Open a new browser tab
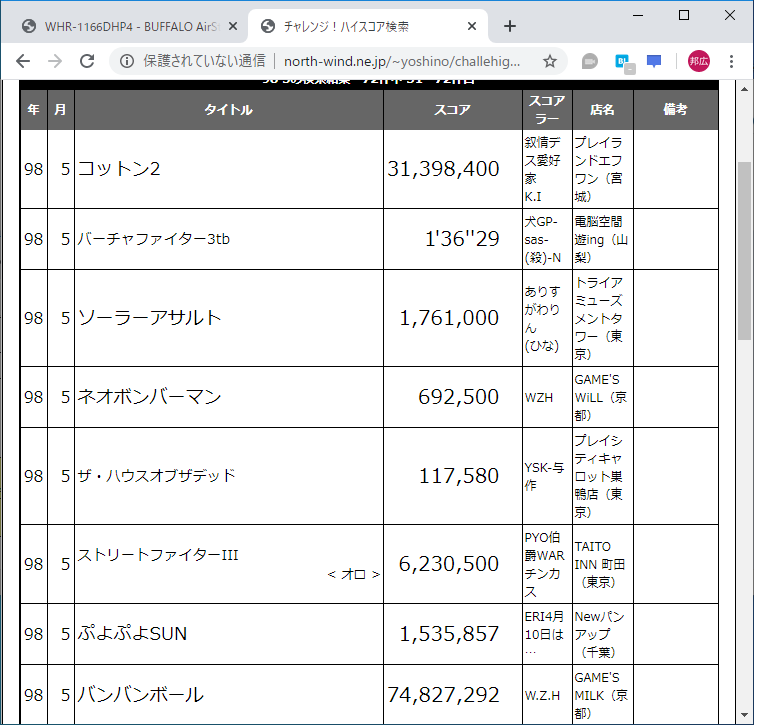Screen dimensions: 780x725 (x=510, y=26)
